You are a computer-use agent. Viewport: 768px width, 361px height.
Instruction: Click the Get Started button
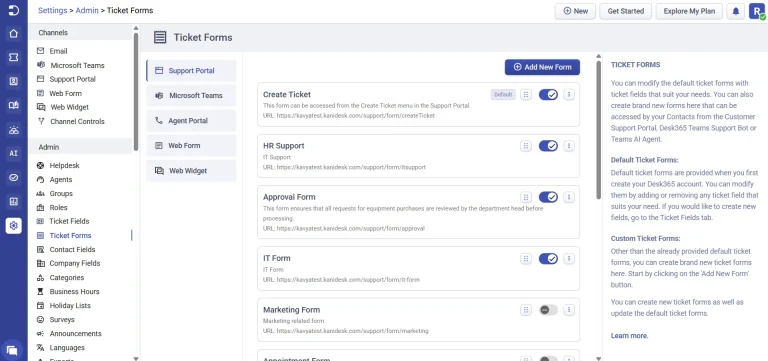(x=625, y=11)
